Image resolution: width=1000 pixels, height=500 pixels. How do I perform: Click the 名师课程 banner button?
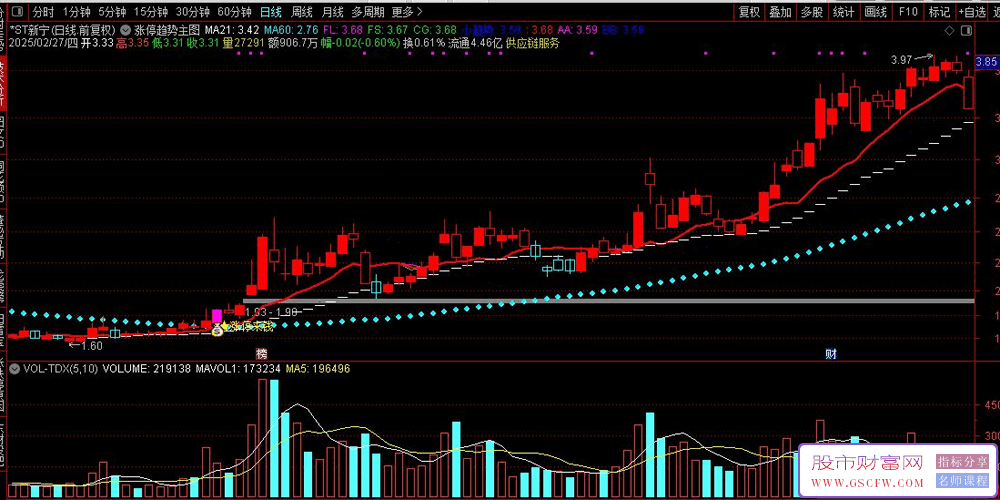coord(961,480)
